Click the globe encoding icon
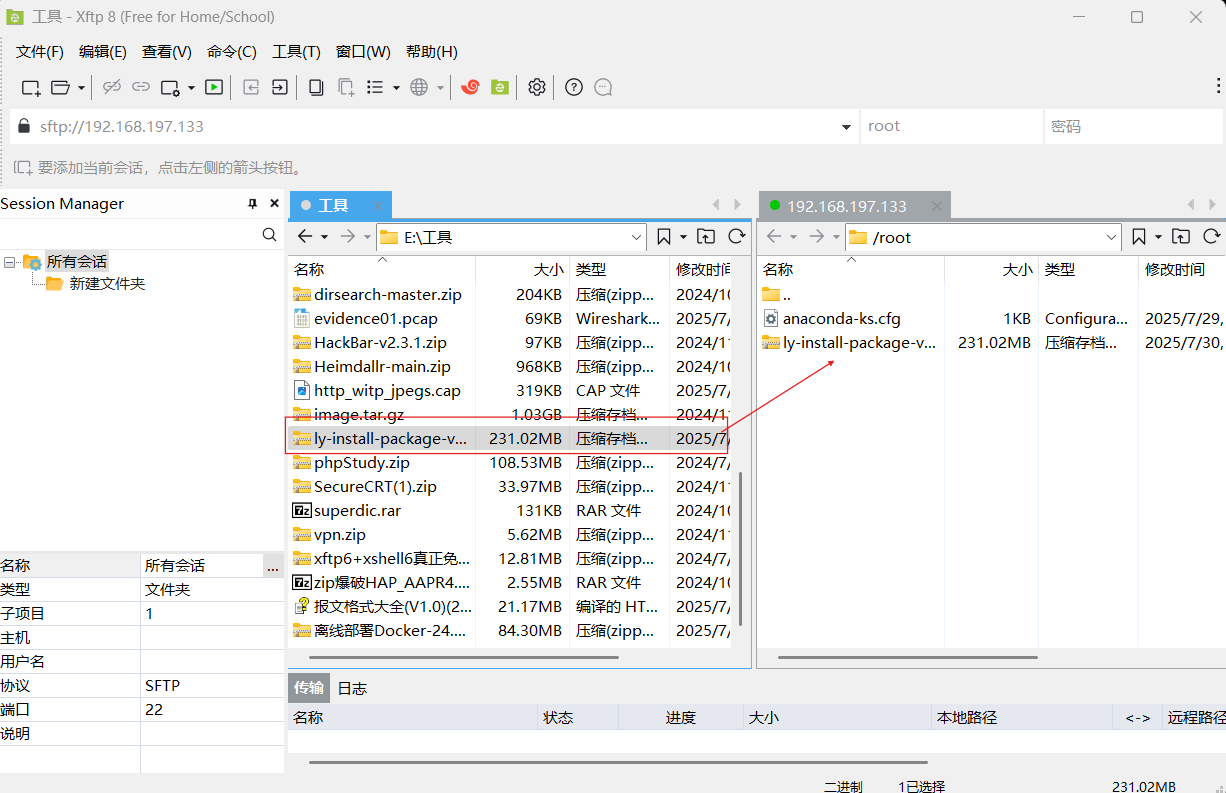This screenshot has width=1226, height=793. pyautogui.click(x=419, y=88)
